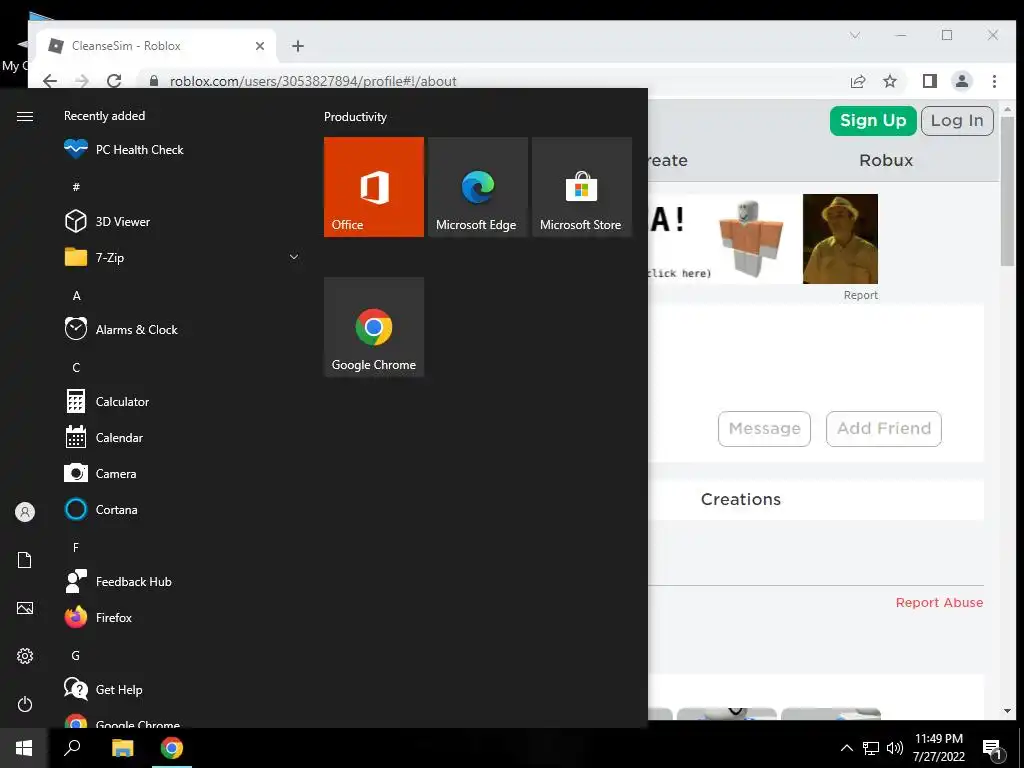Image resolution: width=1024 pixels, height=768 pixels.
Task: Click the F letter header
Action: click(76, 547)
